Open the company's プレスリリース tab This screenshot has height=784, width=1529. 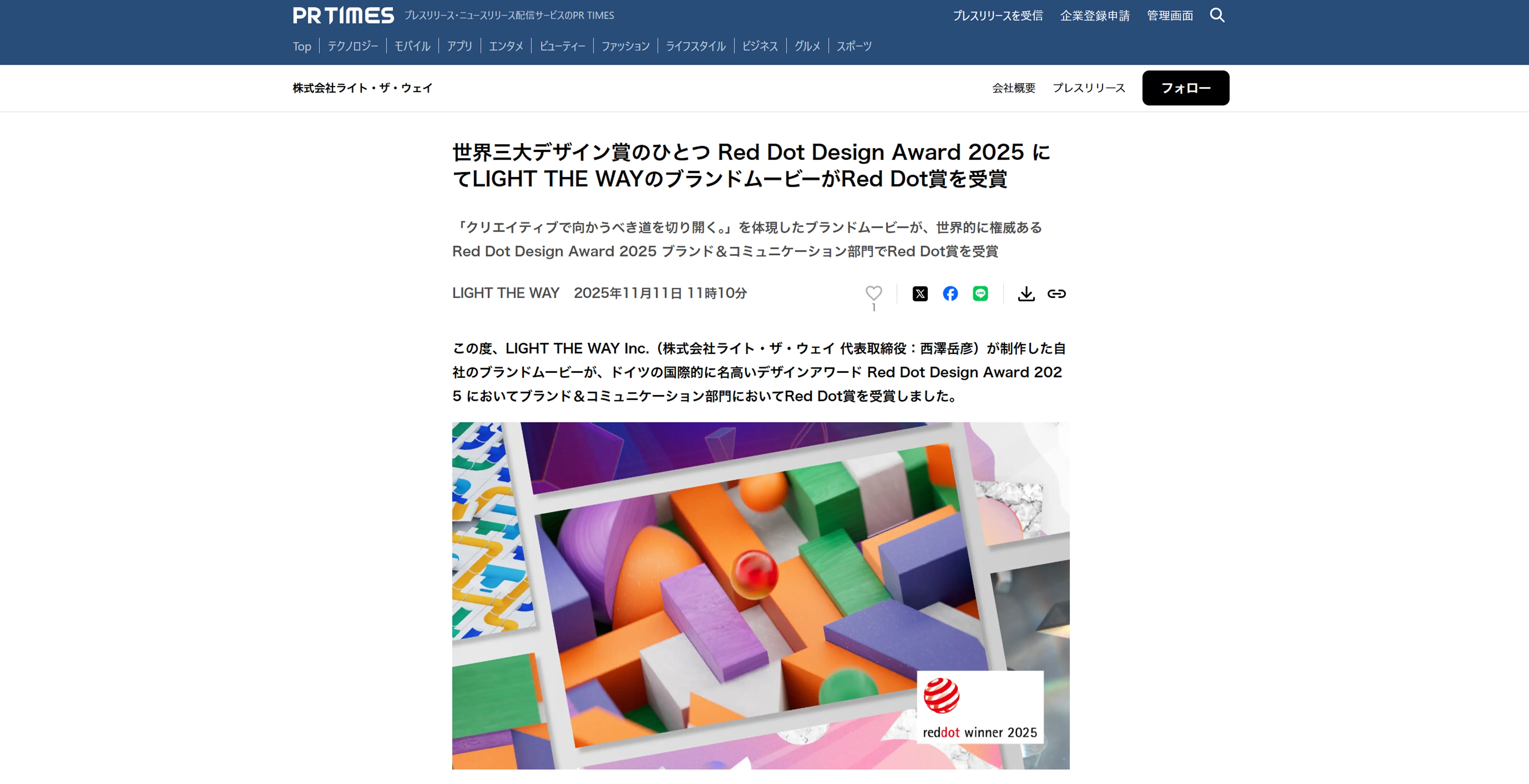coord(1089,88)
